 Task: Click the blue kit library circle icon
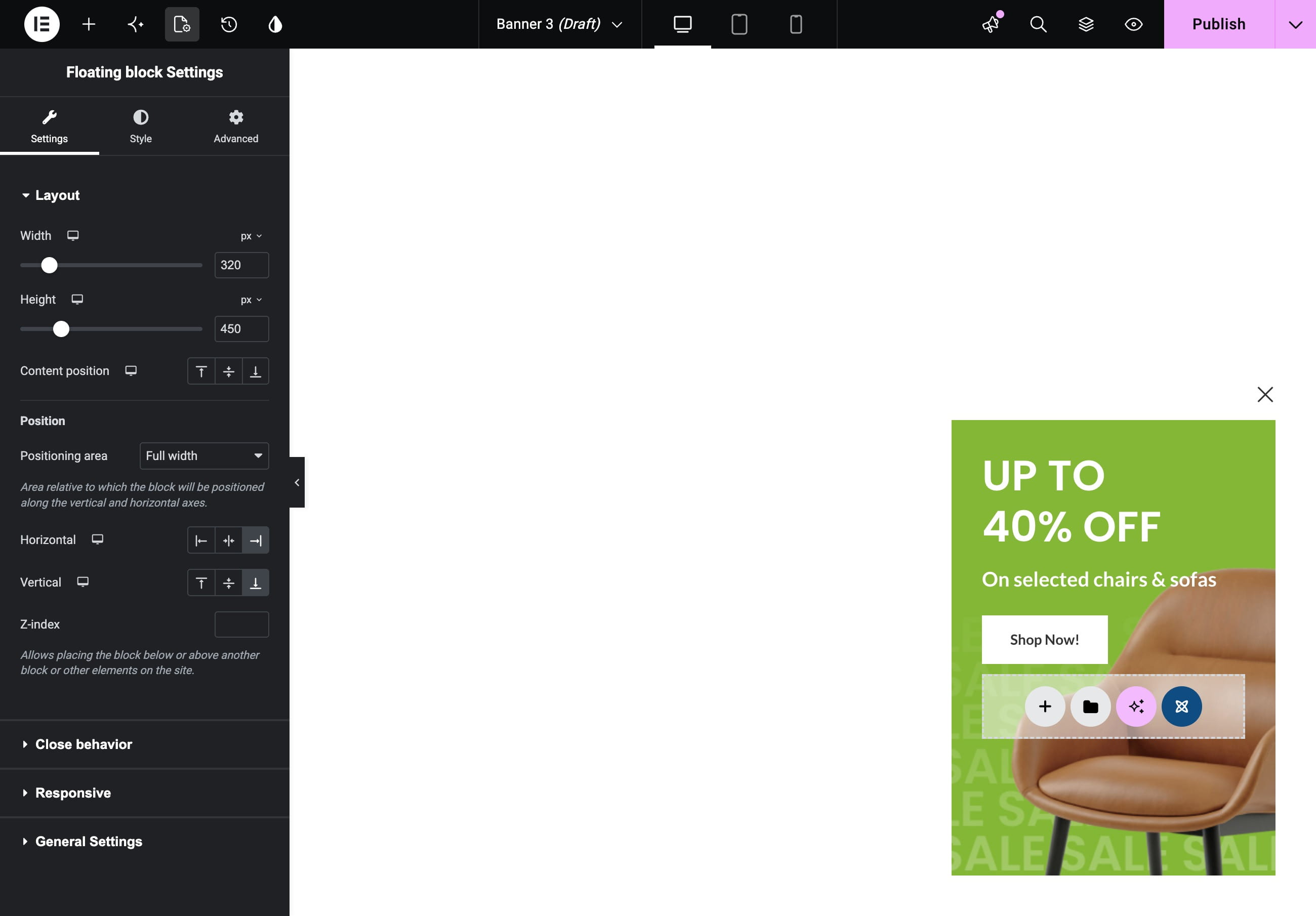pos(1181,706)
